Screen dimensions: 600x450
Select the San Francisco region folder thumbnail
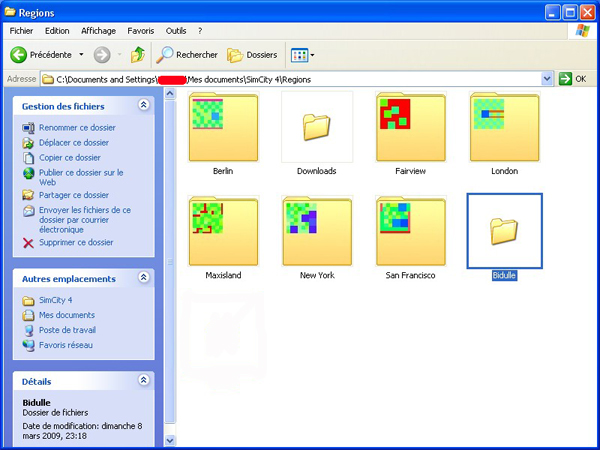point(411,231)
